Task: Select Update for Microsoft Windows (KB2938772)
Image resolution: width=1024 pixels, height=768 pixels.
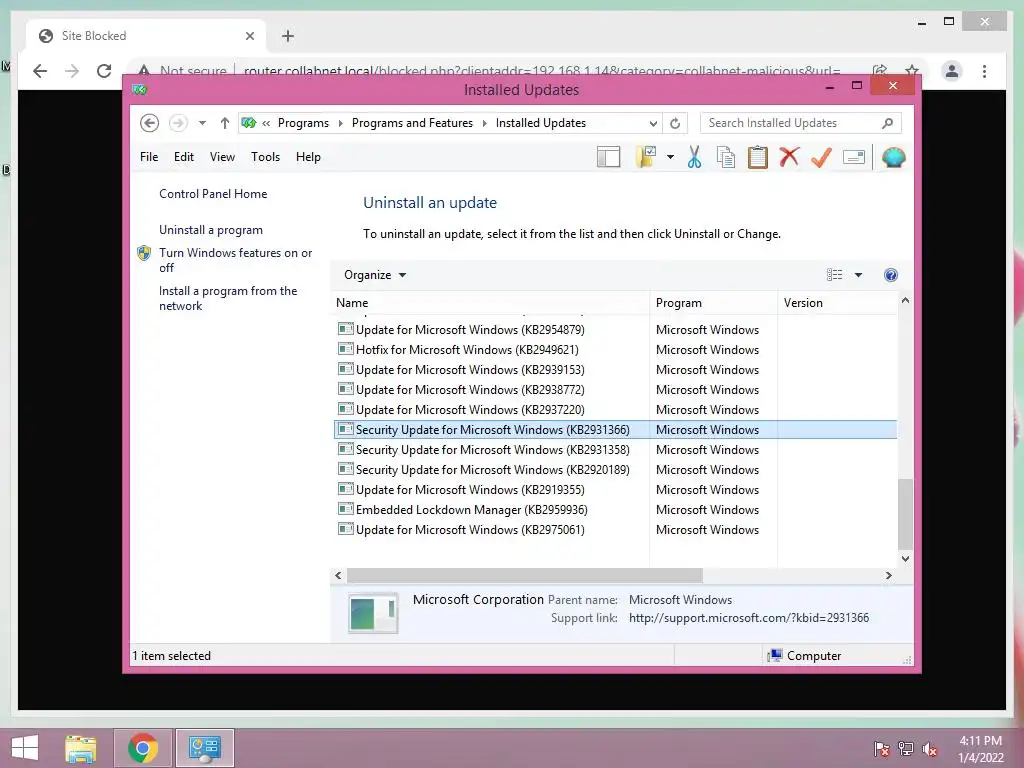Action: 616,390
